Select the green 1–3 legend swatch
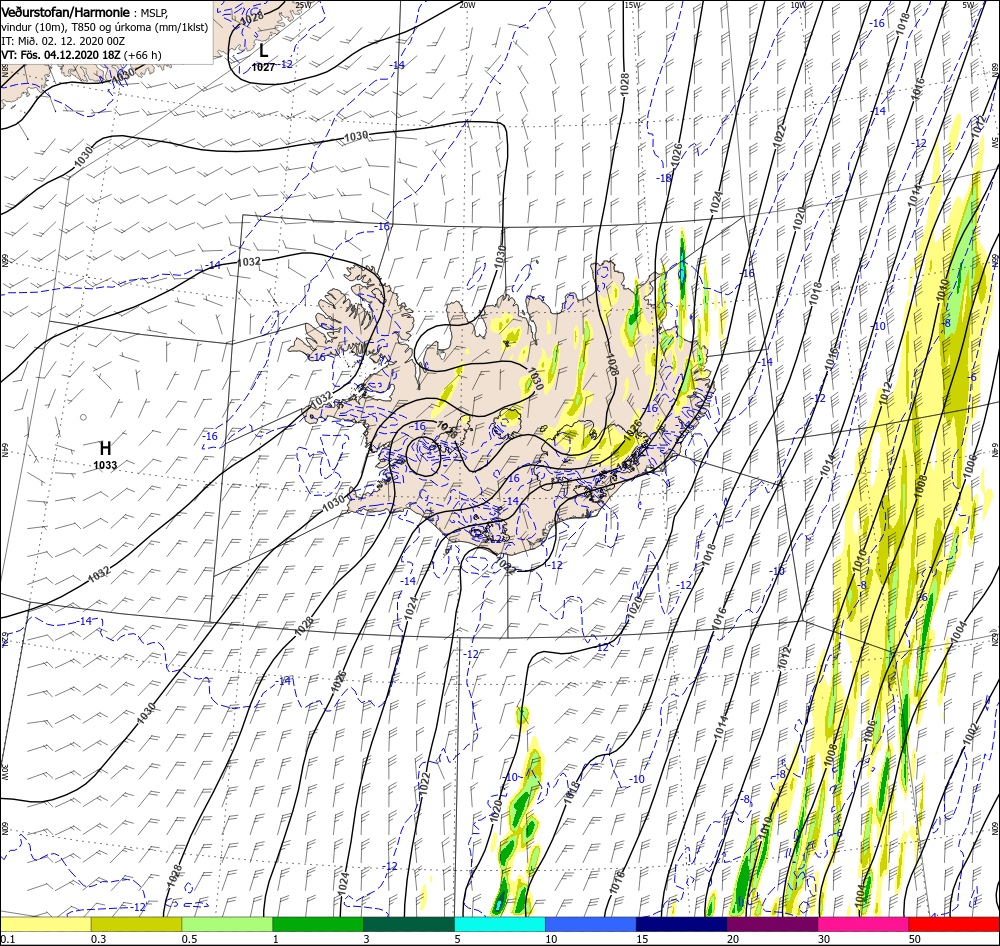Viewport: 1000px width, 946px height. [x=318, y=924]
